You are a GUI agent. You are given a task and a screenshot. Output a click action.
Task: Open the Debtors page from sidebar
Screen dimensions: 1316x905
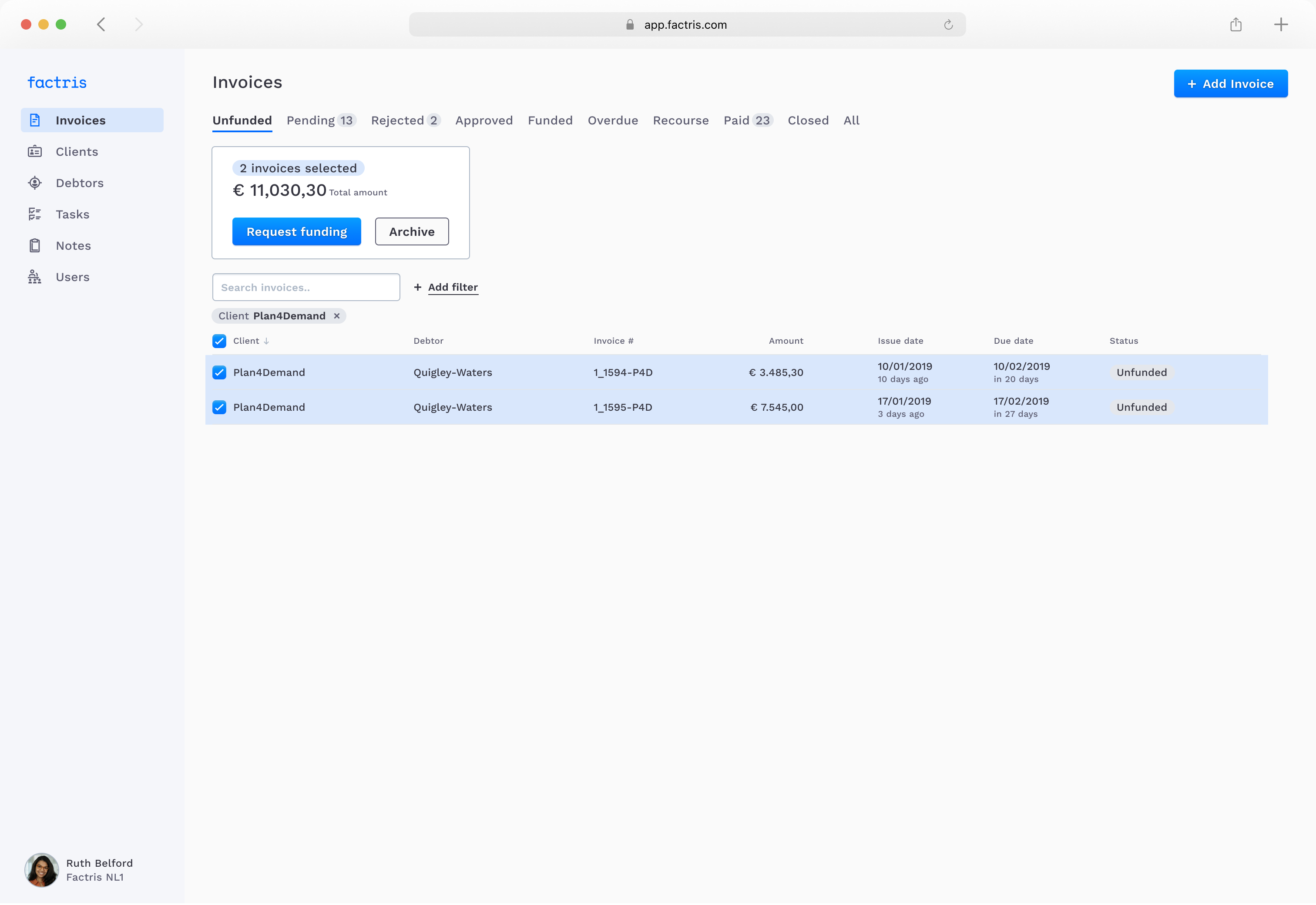pyautogui.click(x=79, y=183)
